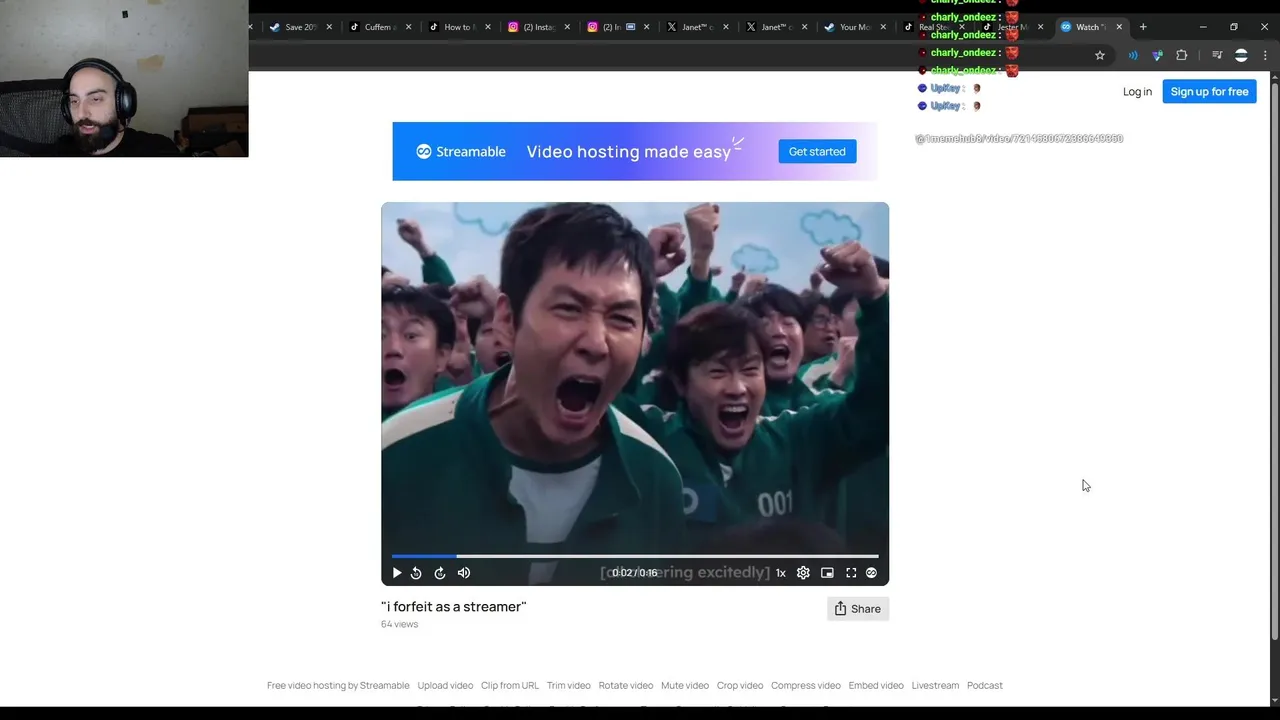Skip forward 10 seconds in video
1280x720 pixels.
(x=440, y=573)
